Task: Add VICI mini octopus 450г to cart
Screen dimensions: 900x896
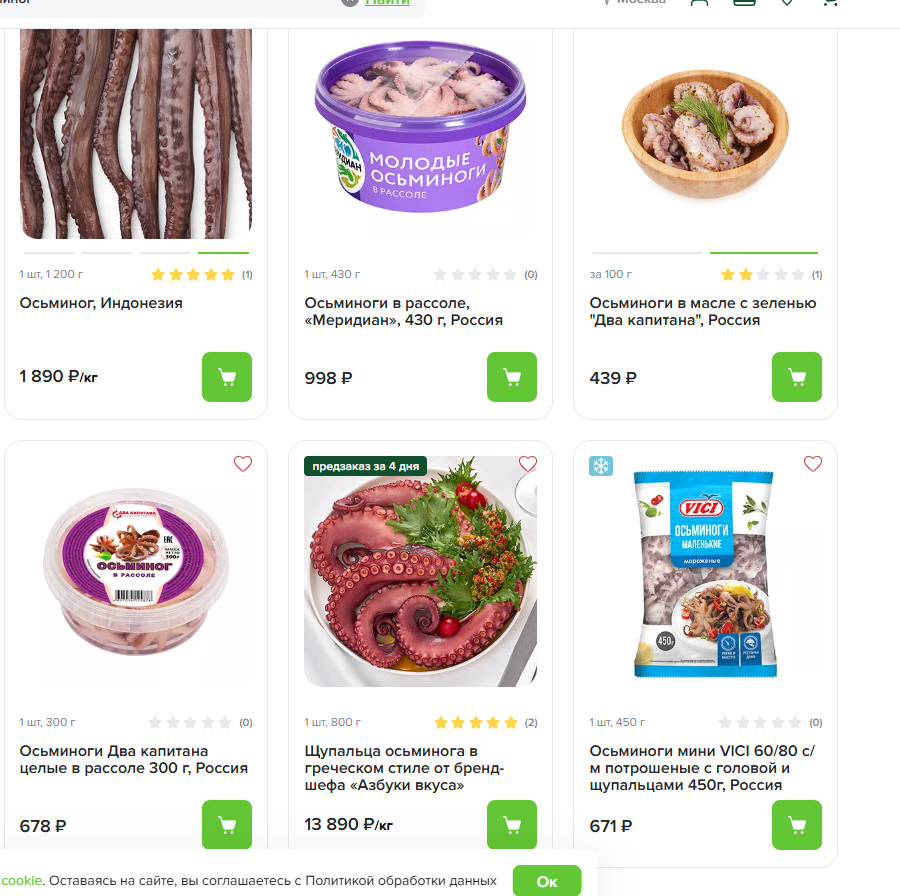Action: point(797,824)
